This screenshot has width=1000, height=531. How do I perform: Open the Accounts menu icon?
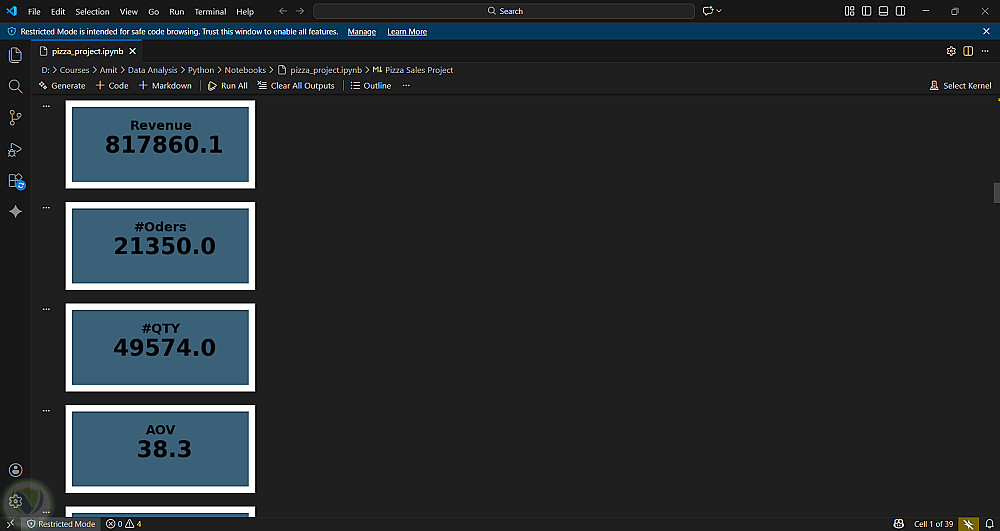[15, 470]
